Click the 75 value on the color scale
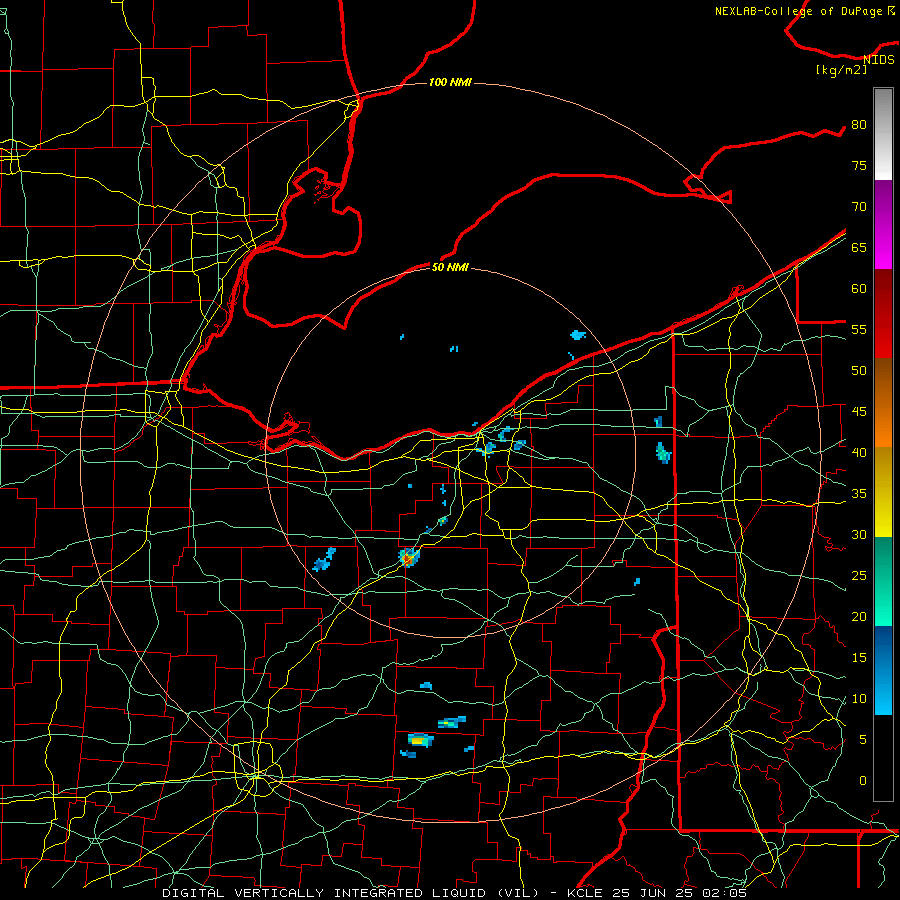 [859, 165]
